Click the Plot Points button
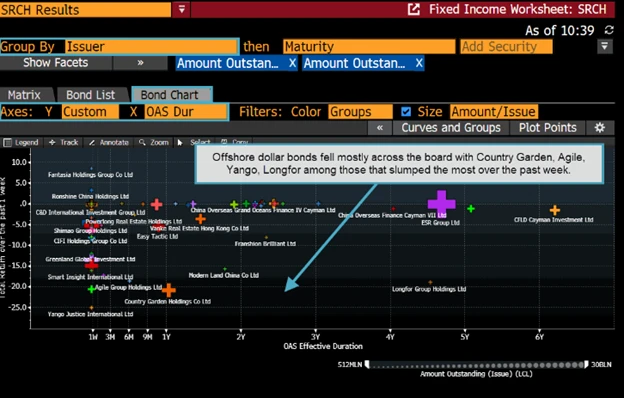This screenshot has height=398, width=624. click(x=548, y=128)
